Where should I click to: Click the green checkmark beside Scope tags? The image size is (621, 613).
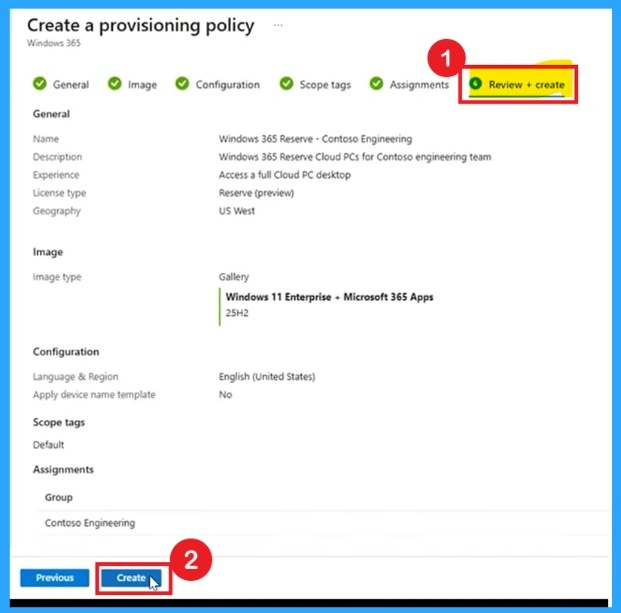pos(287,84)
